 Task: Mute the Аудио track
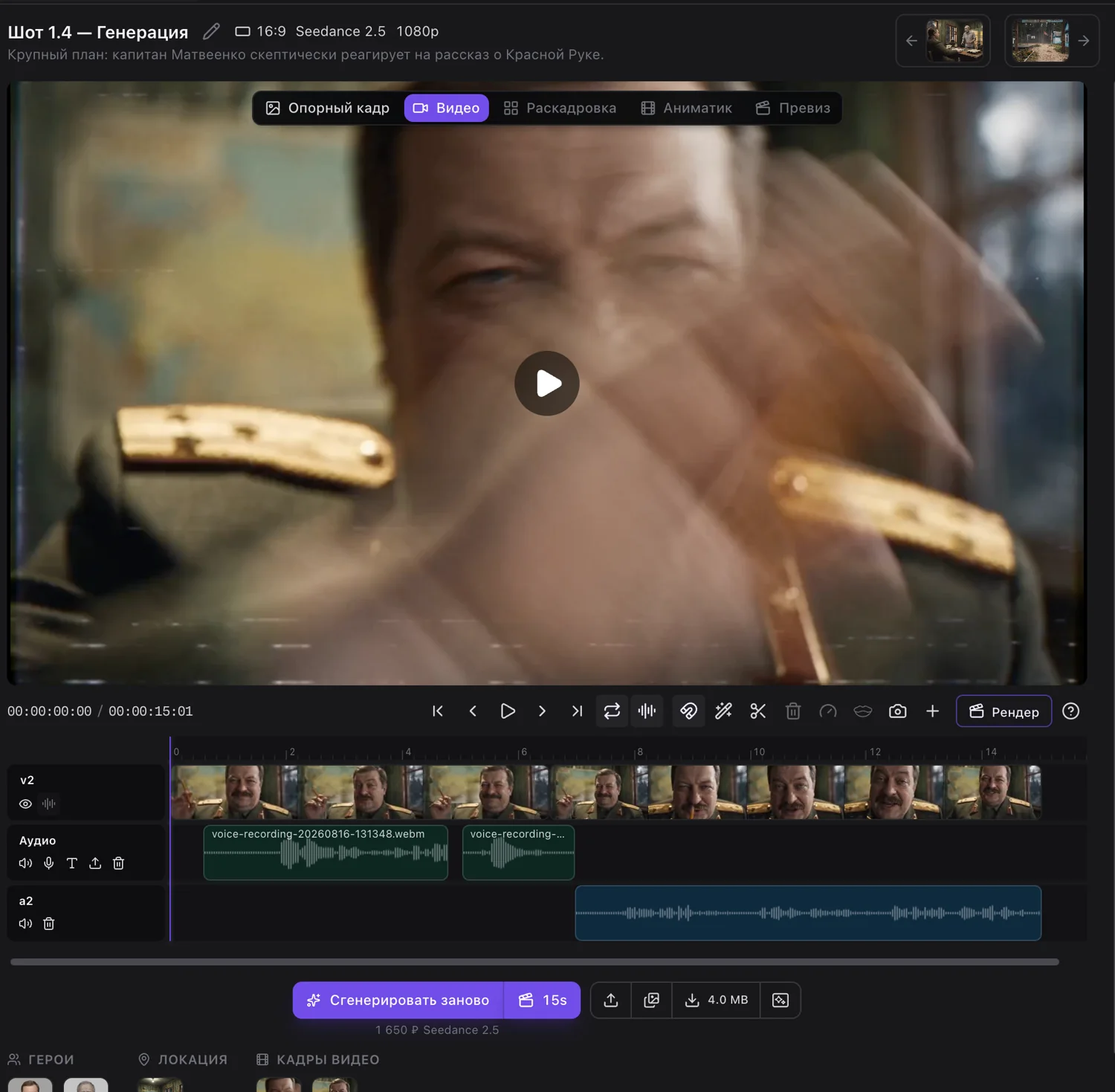click(x=25, y=863)
